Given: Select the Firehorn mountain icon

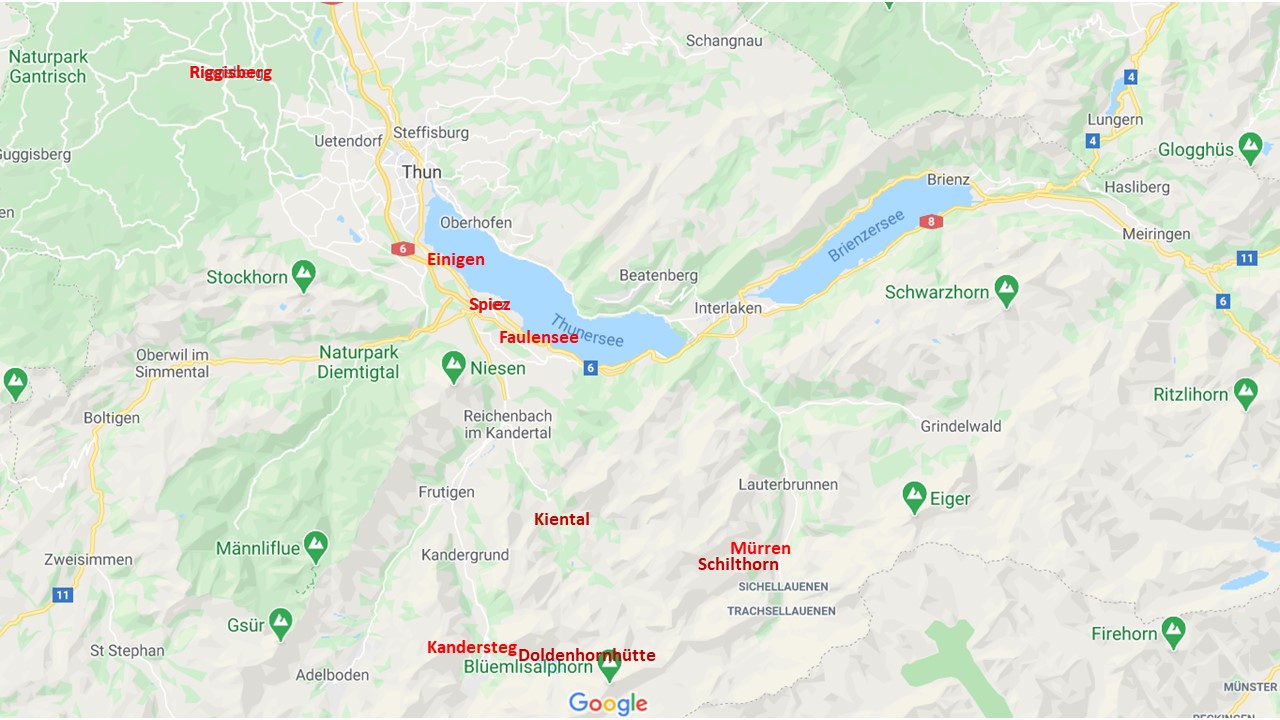Looking at the screenshot, I should [1174, 632].
